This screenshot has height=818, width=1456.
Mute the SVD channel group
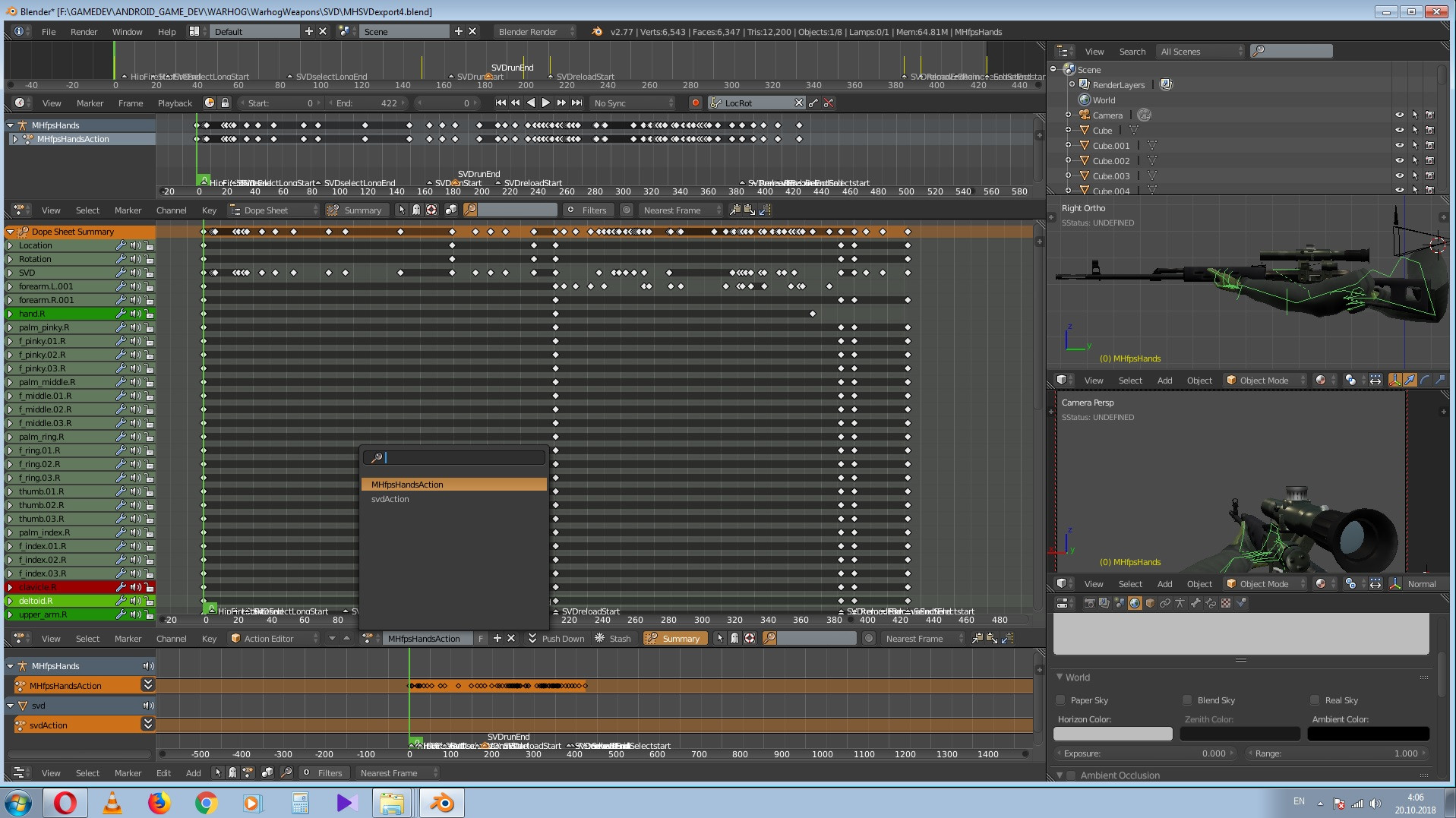pos(135,273)
